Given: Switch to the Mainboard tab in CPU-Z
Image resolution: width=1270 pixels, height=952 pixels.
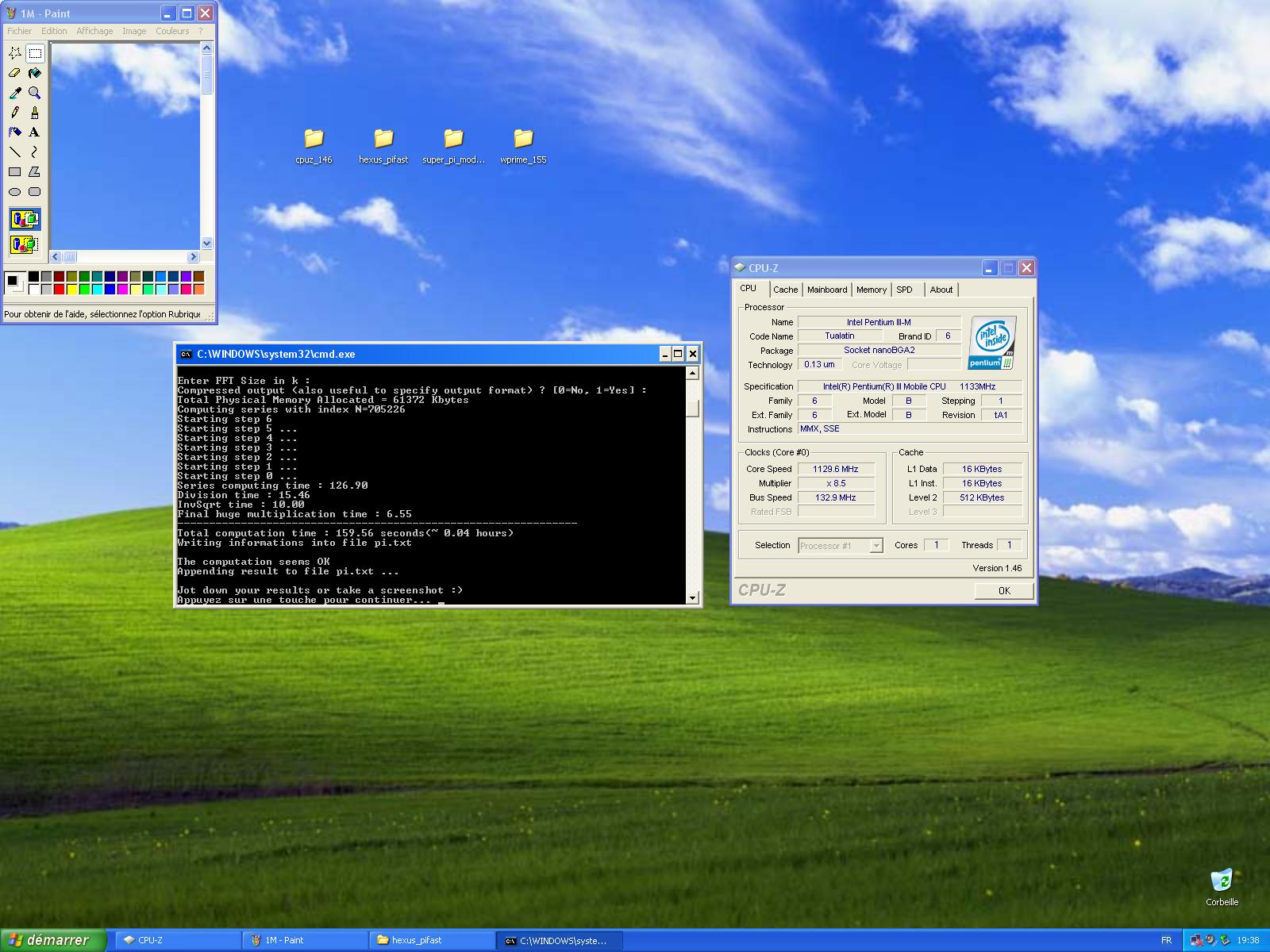Looking at the screenshot, I should point(827,290).
